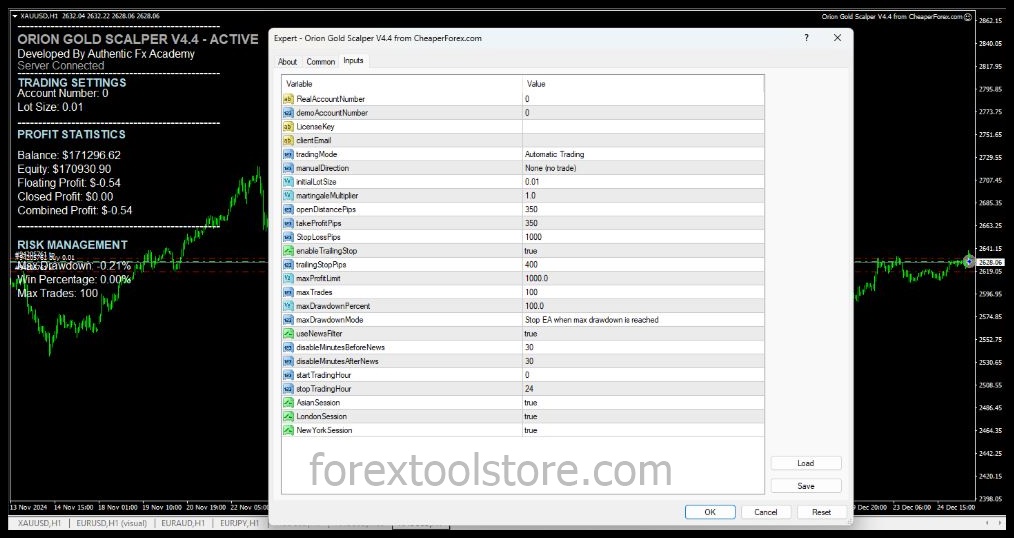Click the tradingMode row icon
Screen dimensions: 1014x538
pyautogui.click(x=288, y=154)
